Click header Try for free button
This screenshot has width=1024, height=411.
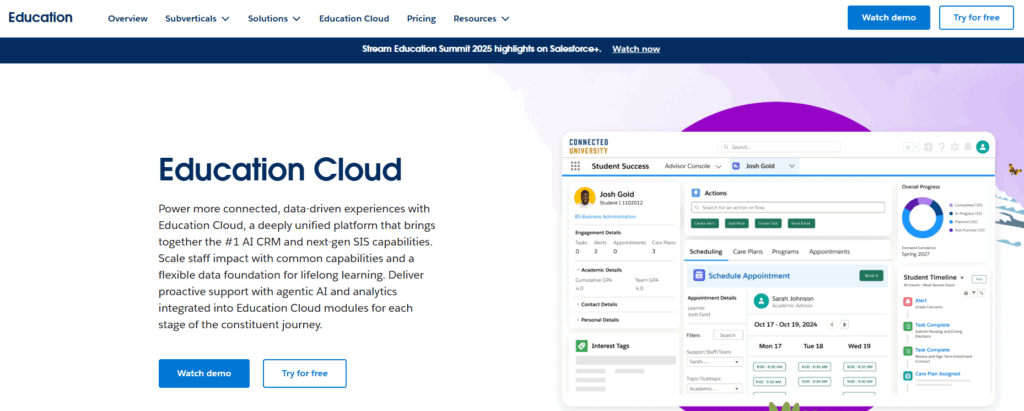click(976, 18)
